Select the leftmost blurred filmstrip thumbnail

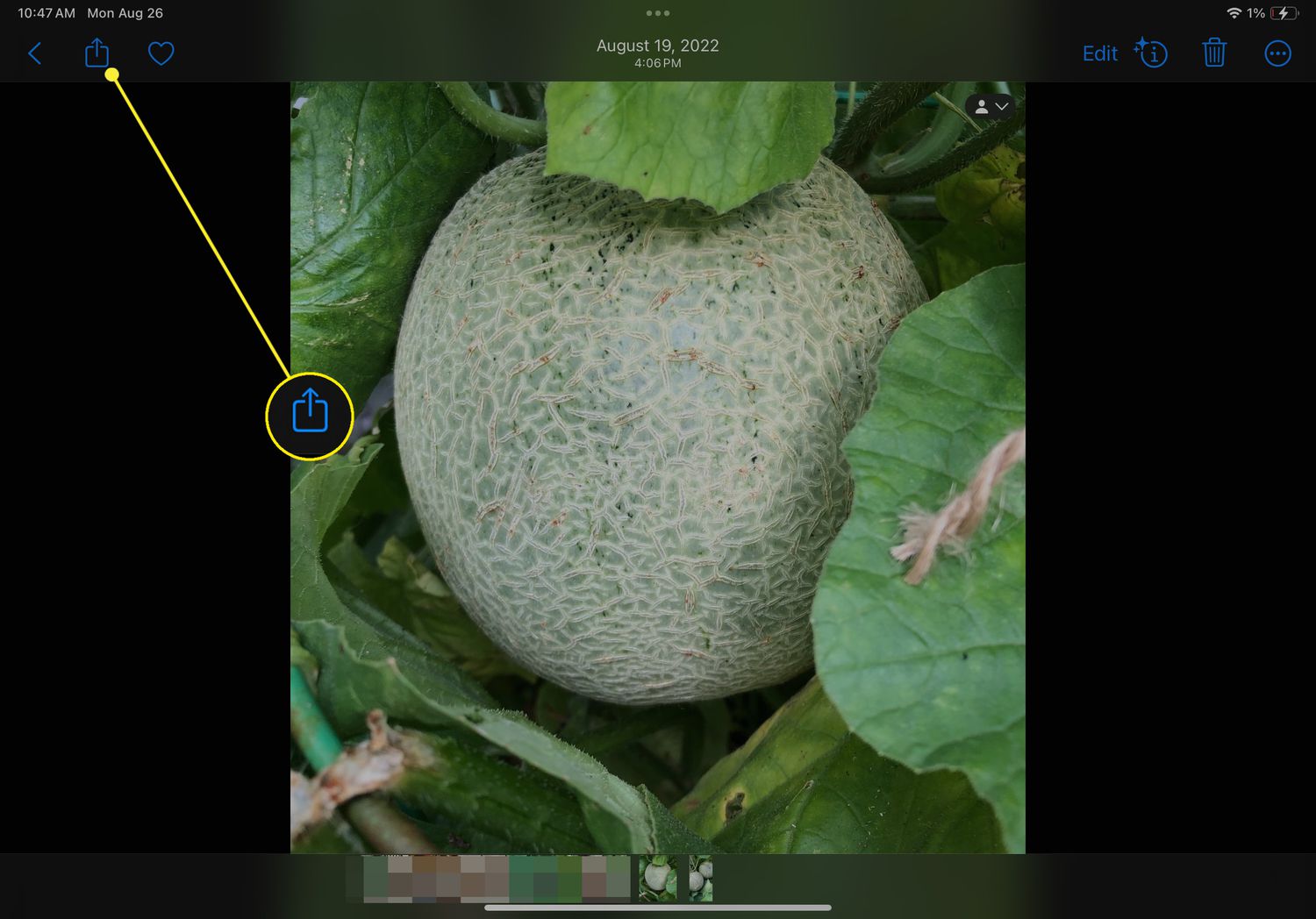375,878
